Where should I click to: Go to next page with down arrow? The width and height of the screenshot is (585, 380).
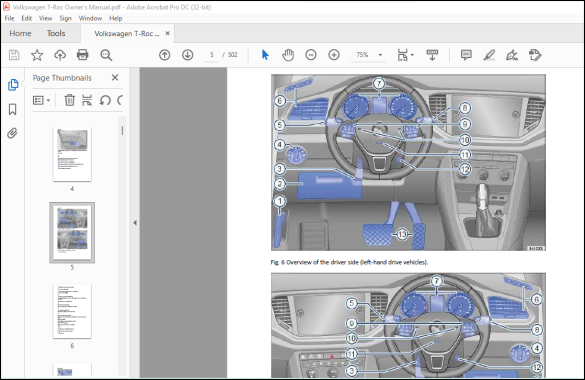point(187,55)
